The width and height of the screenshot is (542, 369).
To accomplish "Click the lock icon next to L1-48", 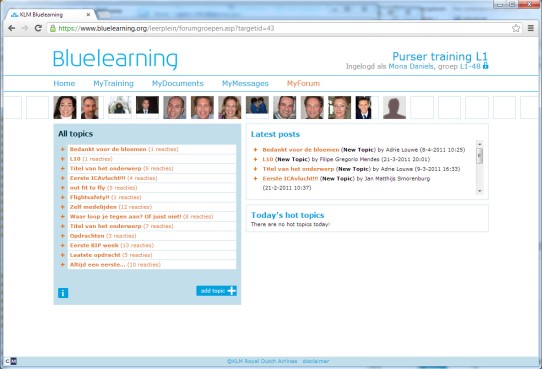I will coord(485,65).
